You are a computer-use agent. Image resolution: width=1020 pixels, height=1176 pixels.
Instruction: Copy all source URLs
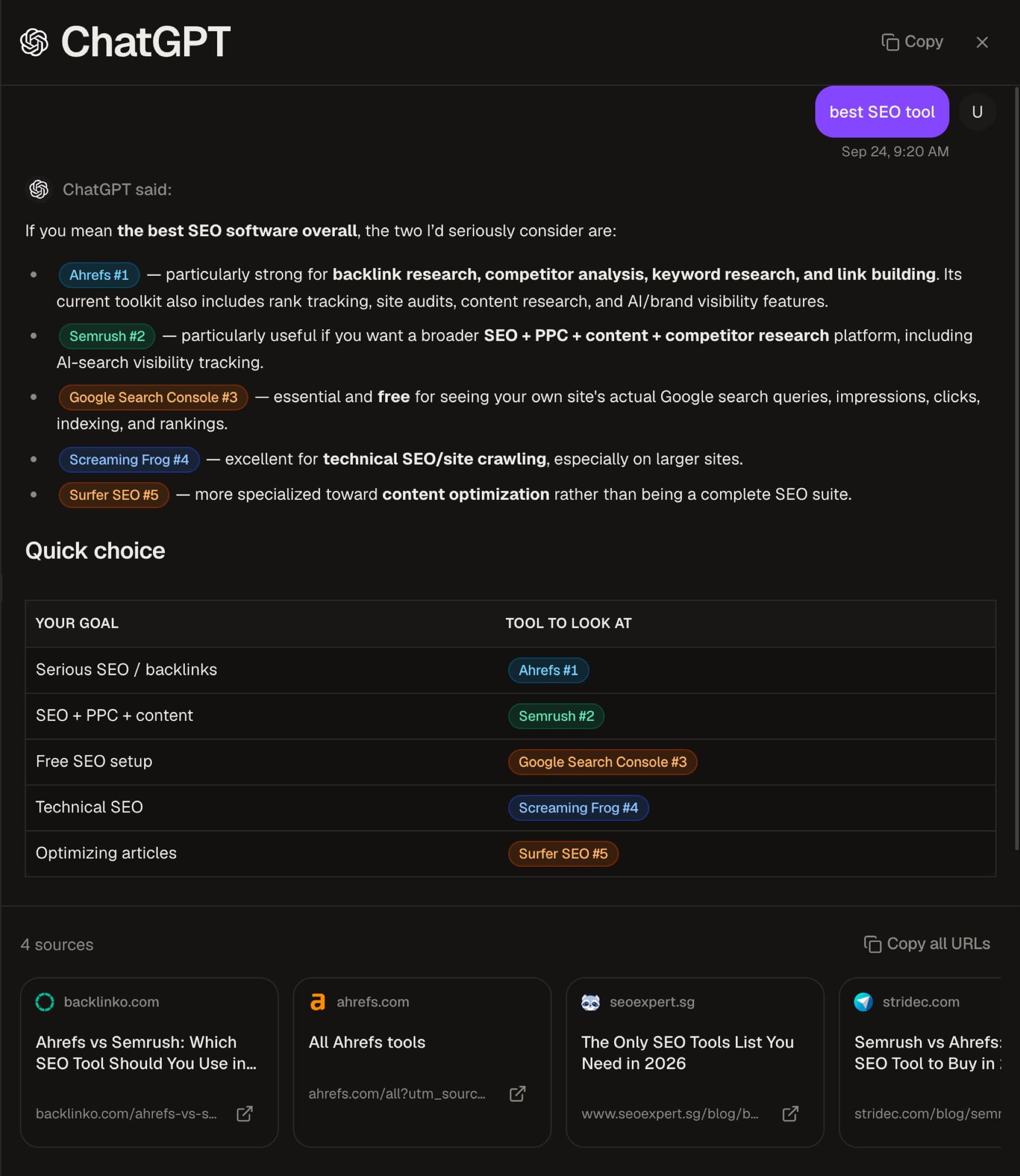926,944
